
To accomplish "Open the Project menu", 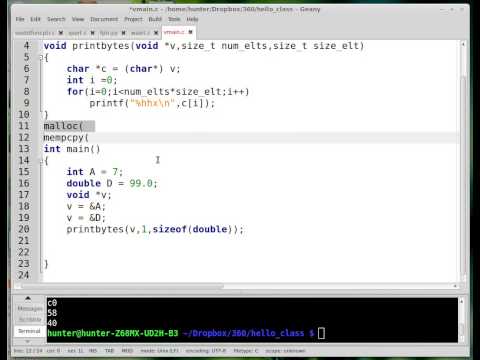I will coord(133,19).
